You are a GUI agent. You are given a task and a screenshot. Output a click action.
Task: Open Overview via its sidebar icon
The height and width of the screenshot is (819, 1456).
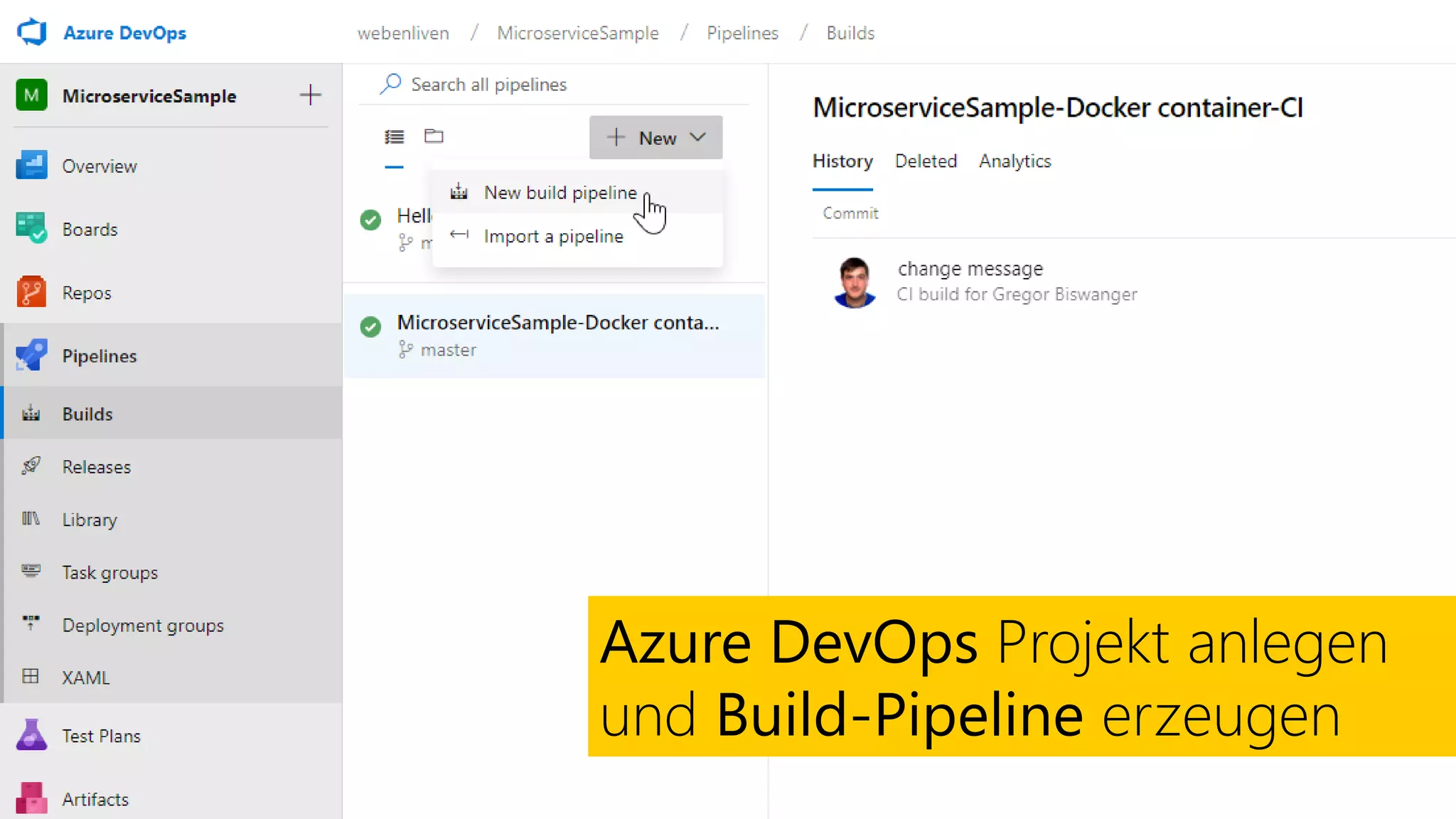[31, 166]
